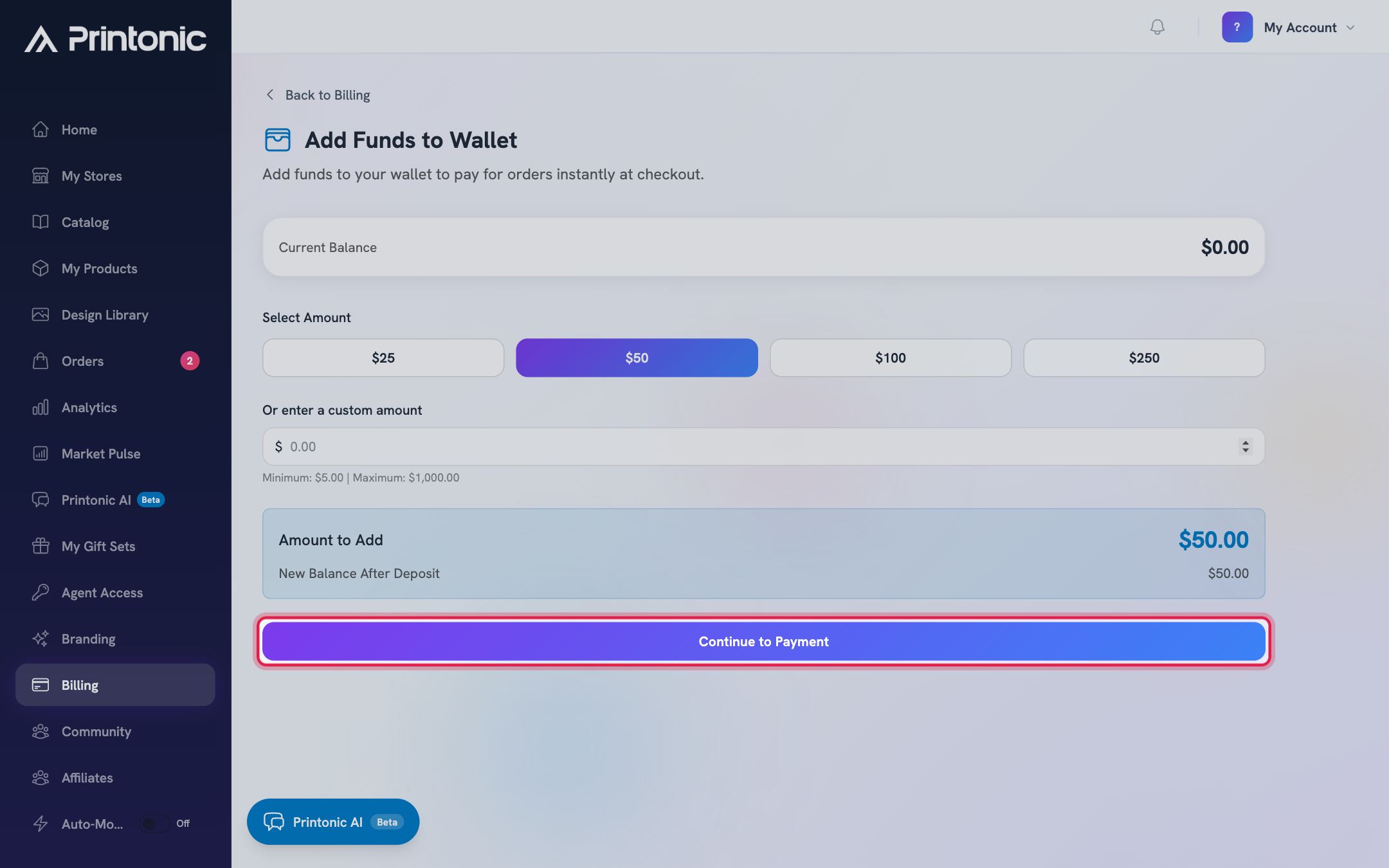Click the $50.00 Amount to Add value
Viewport: 1389px width, 868px height.
(x=1213, y=539)
